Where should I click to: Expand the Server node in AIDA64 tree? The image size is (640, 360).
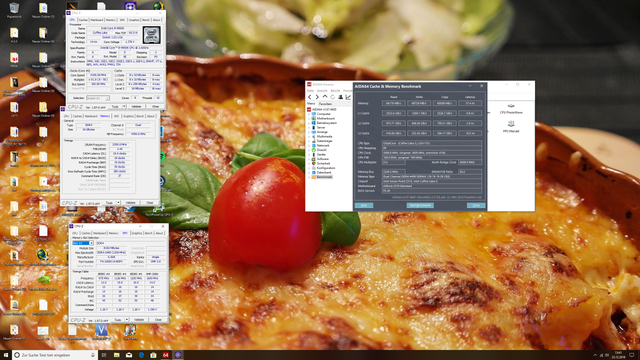pos(309,127)
